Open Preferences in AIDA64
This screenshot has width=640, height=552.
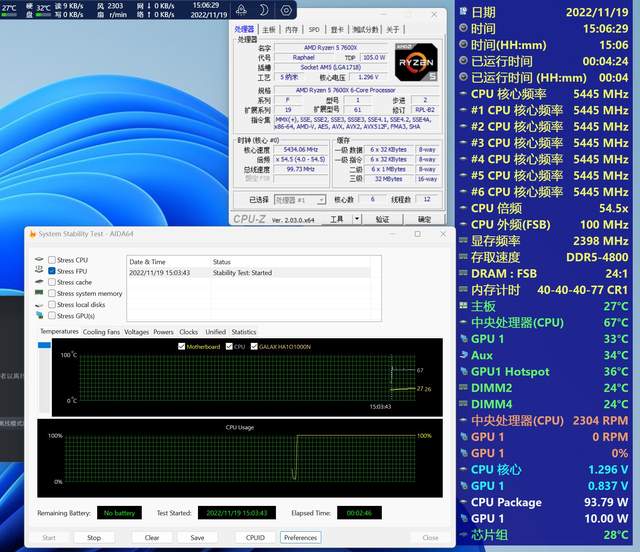coord(300,538)
